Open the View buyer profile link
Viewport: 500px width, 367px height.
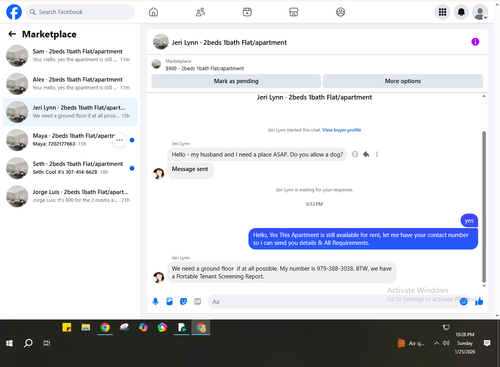point(341,130)
